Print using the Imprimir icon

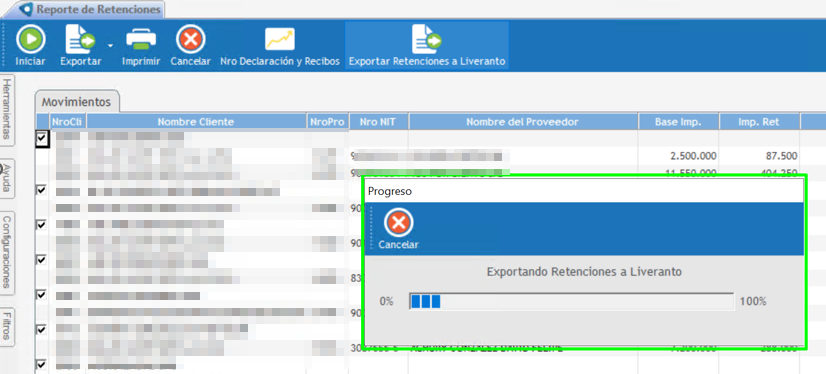[x=141, y=40]
